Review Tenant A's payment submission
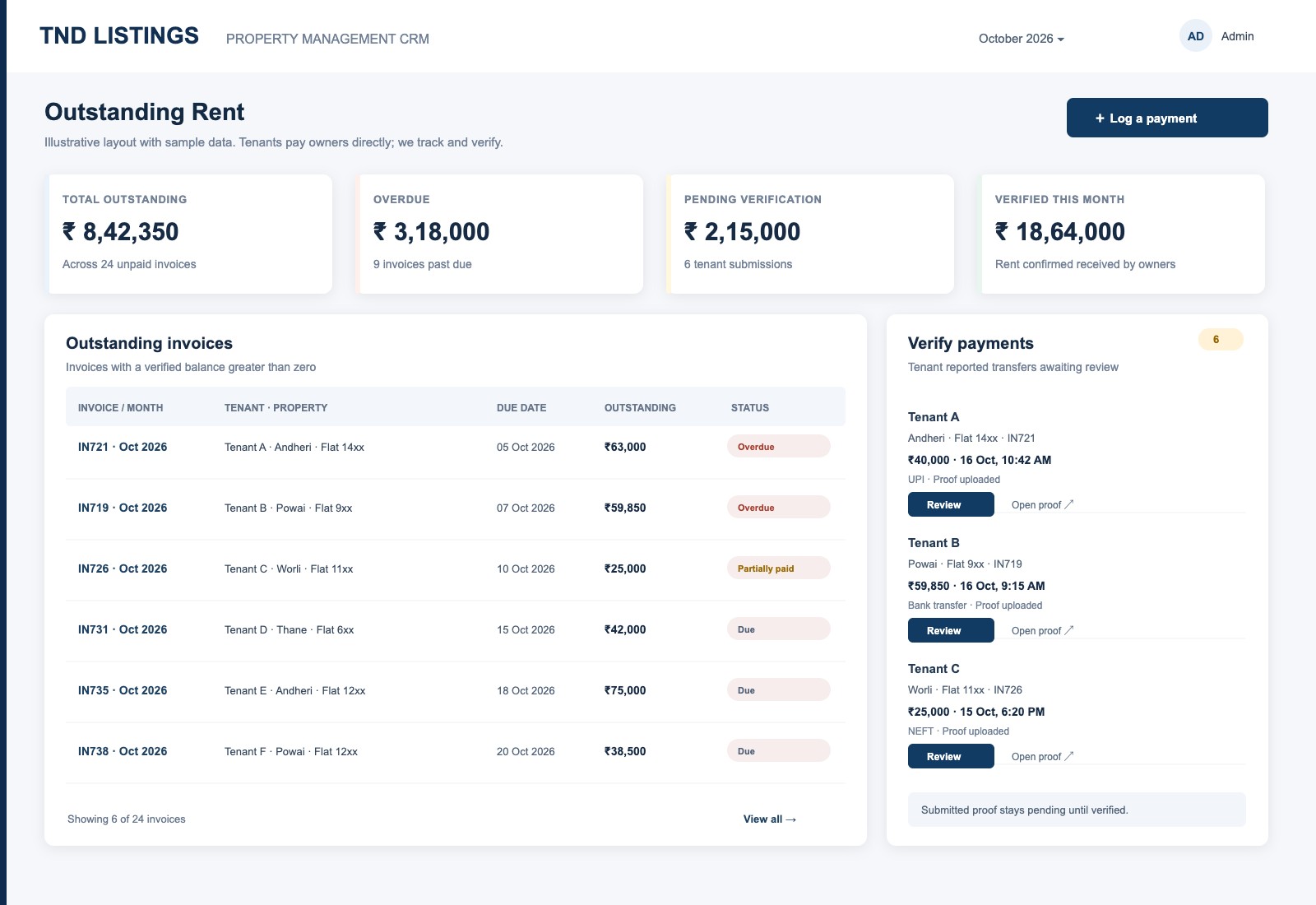This screenshot has width=1316, height=905. coord(951,504)
